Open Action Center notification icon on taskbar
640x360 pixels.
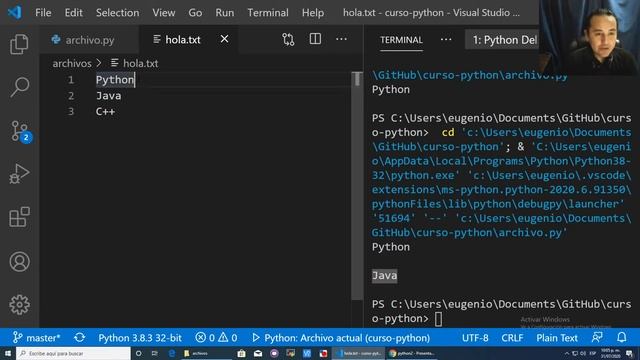pyautogui.click(x=630, y=353)
